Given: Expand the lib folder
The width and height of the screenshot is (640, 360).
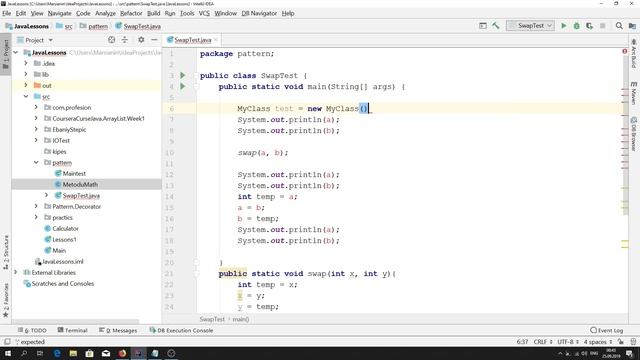Looking at the screenshot, I should point(26,75).
